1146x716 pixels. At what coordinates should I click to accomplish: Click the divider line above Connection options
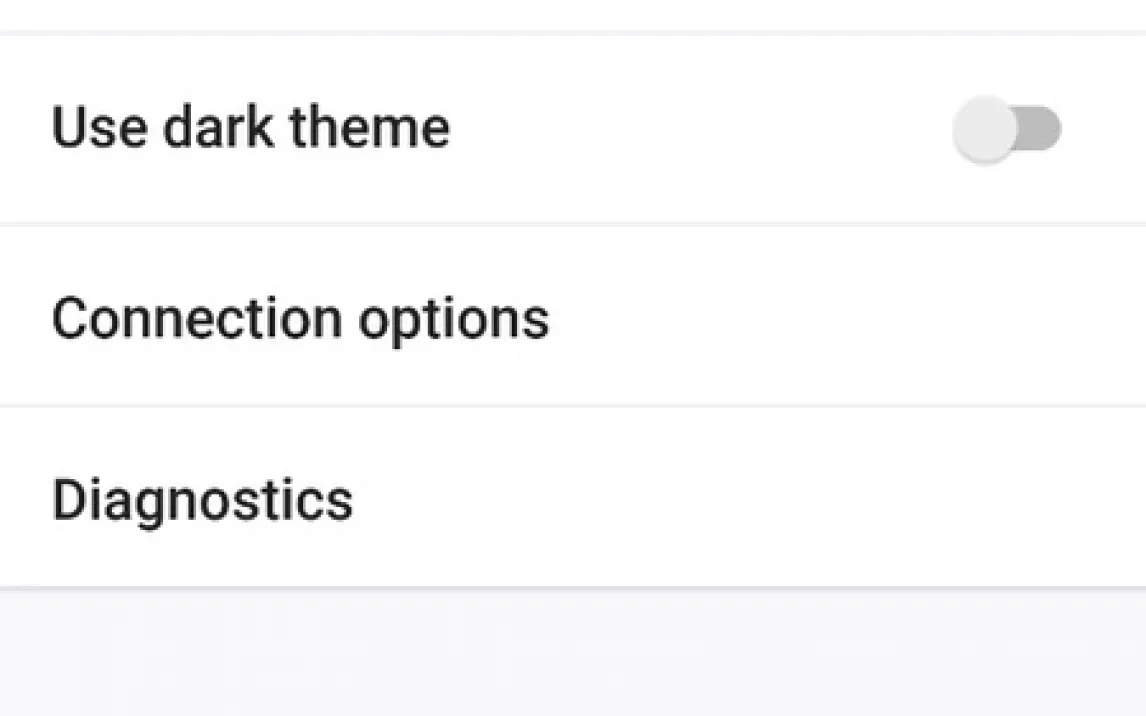click(572, 224)
